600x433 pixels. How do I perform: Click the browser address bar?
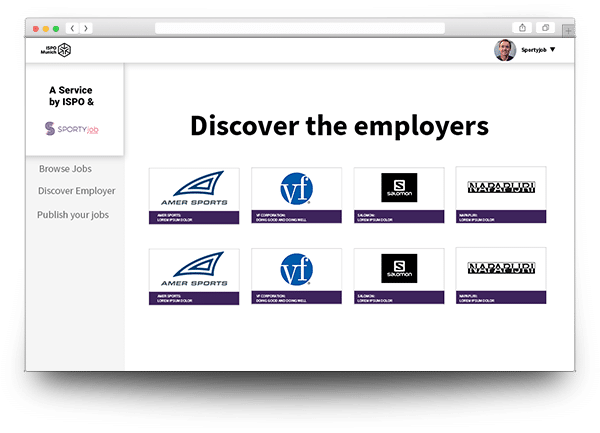(300, 28)
